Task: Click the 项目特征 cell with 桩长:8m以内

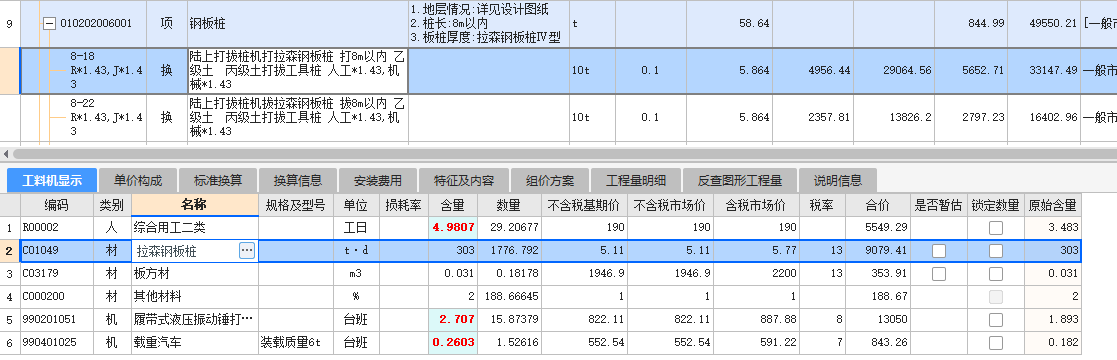Action: (x=489, y=24)
